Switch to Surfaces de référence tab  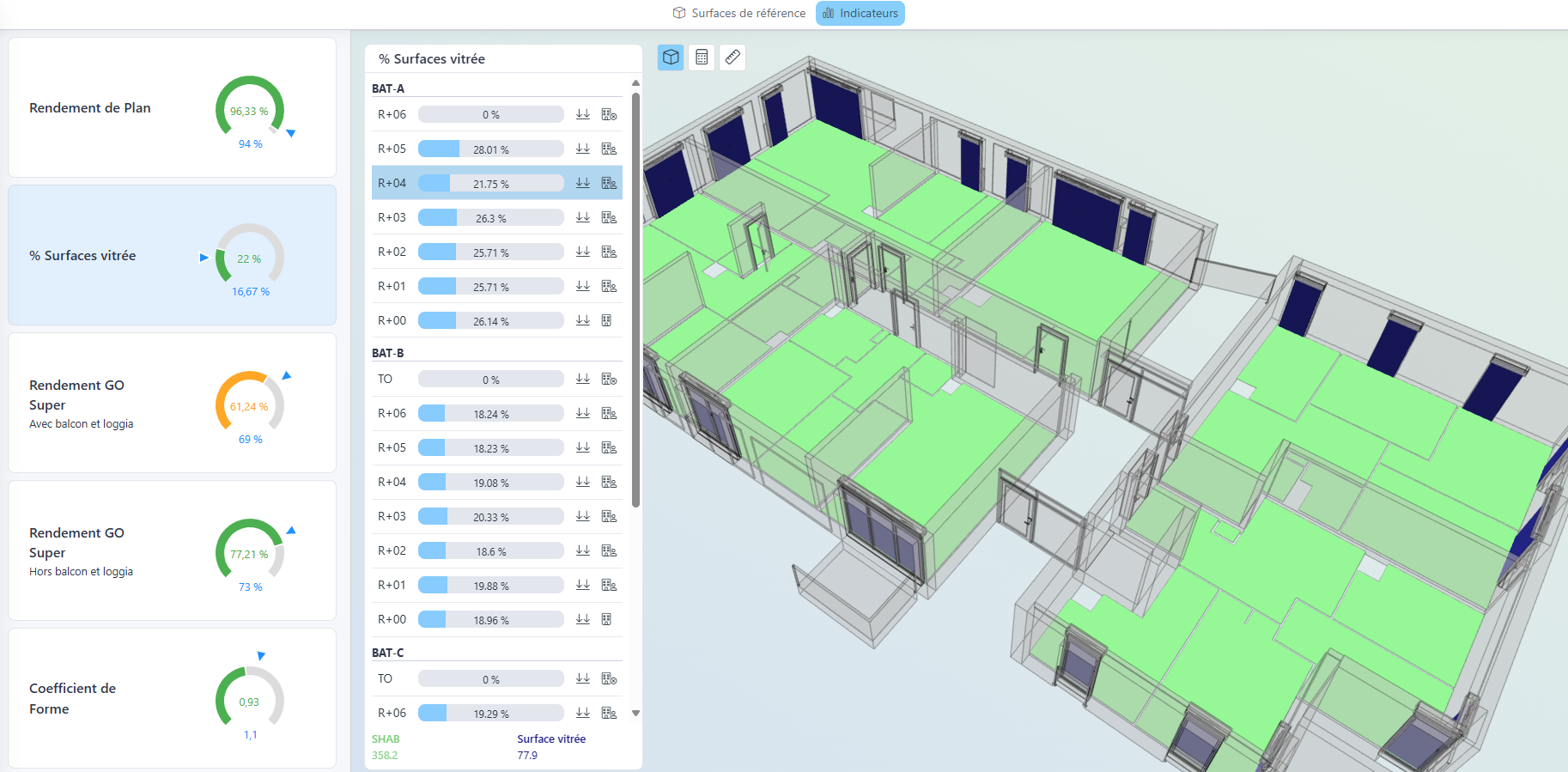point(739,13)
